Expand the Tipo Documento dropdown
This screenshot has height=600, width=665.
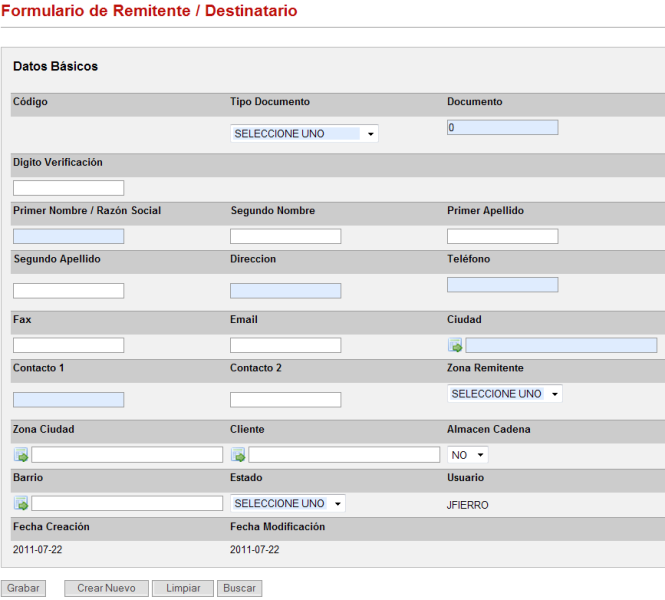[304, 134]
